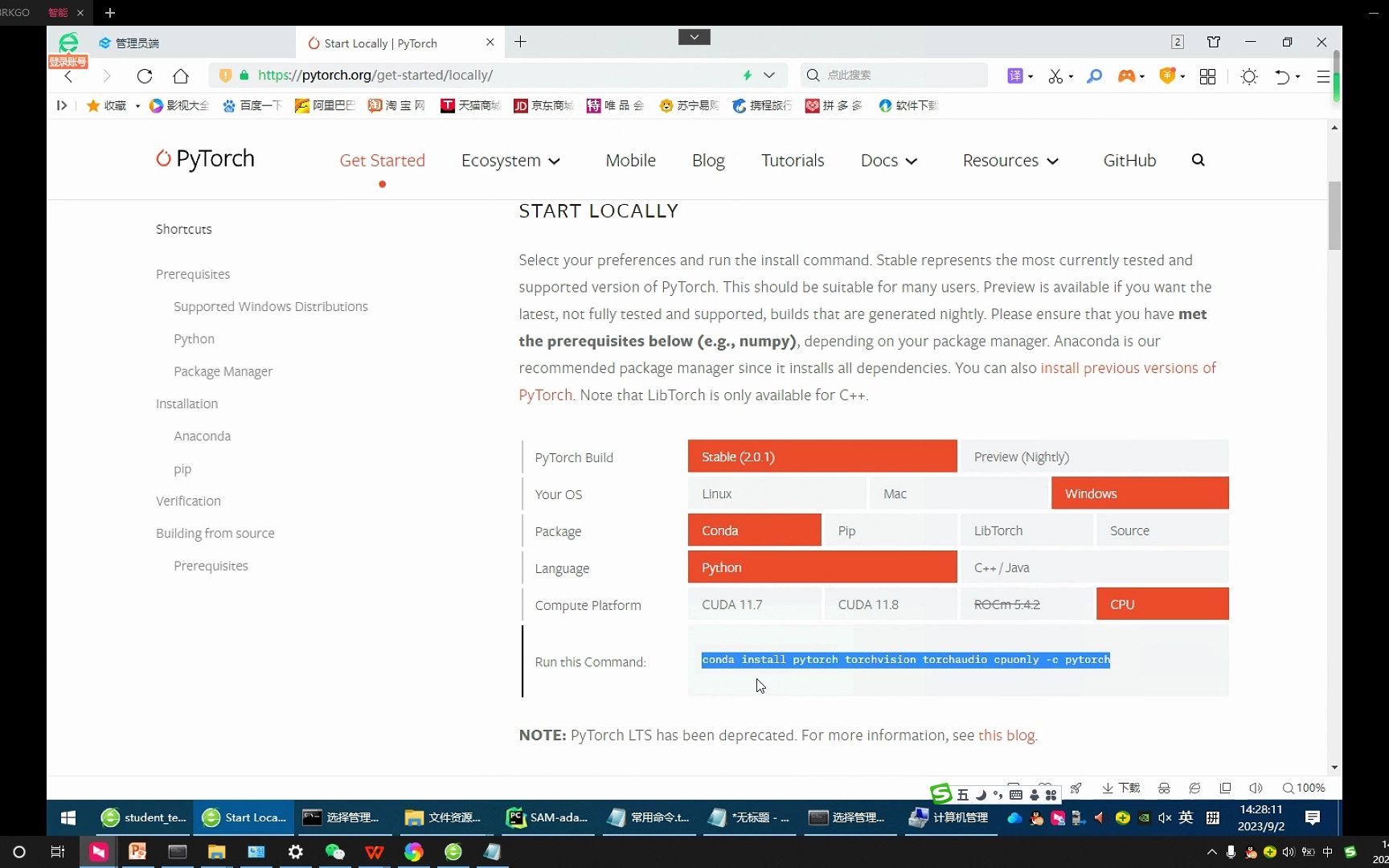Viewport: 1389px width, 868px height.
Task: Expand the Docs dropdown menu
Action: click(889, 161)
